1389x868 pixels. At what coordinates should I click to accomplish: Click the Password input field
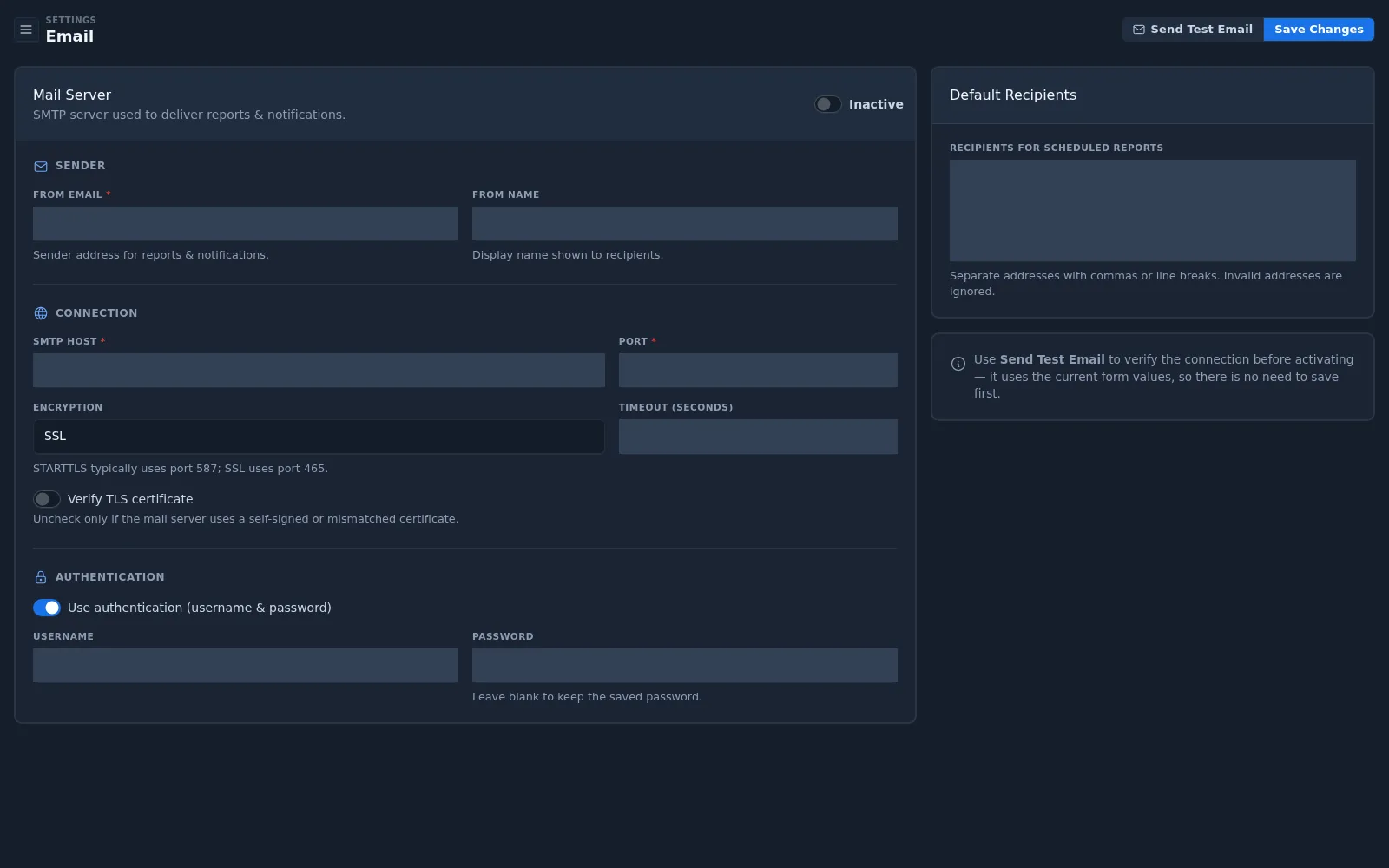click(685, 665)
